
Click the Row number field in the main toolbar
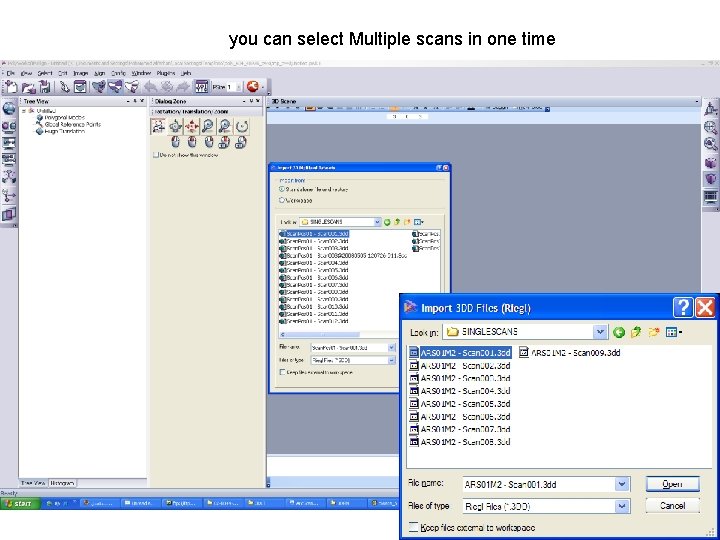click(x=234, y=86)
